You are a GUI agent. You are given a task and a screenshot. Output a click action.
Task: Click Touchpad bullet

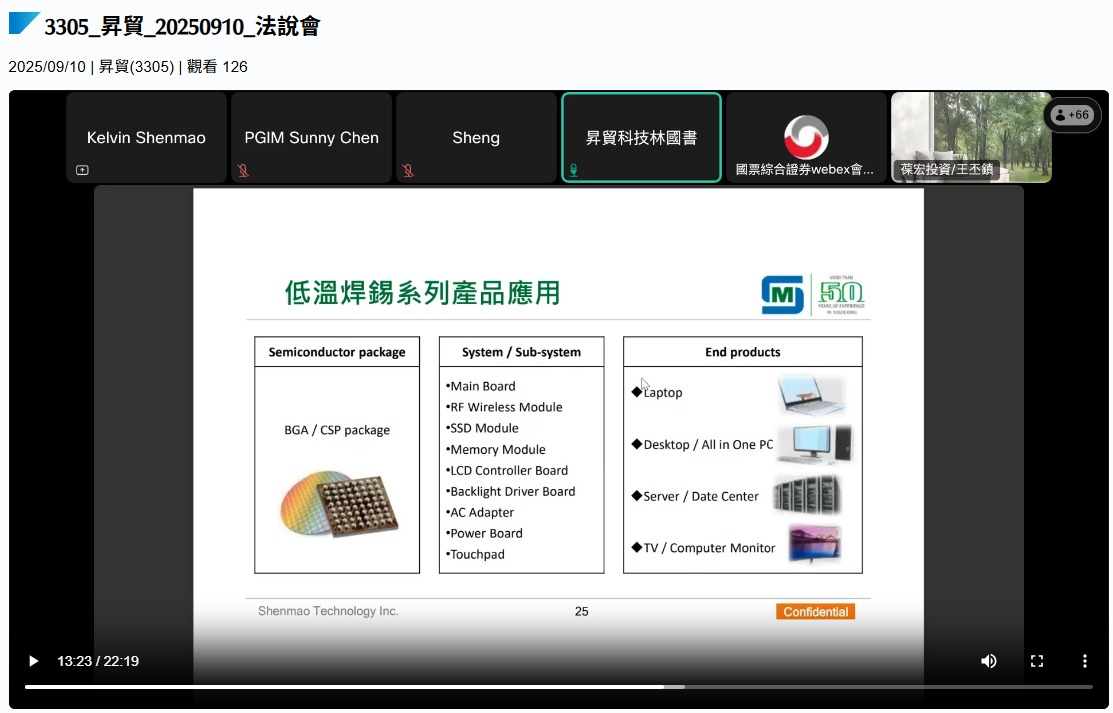click(x=475, y=555)
